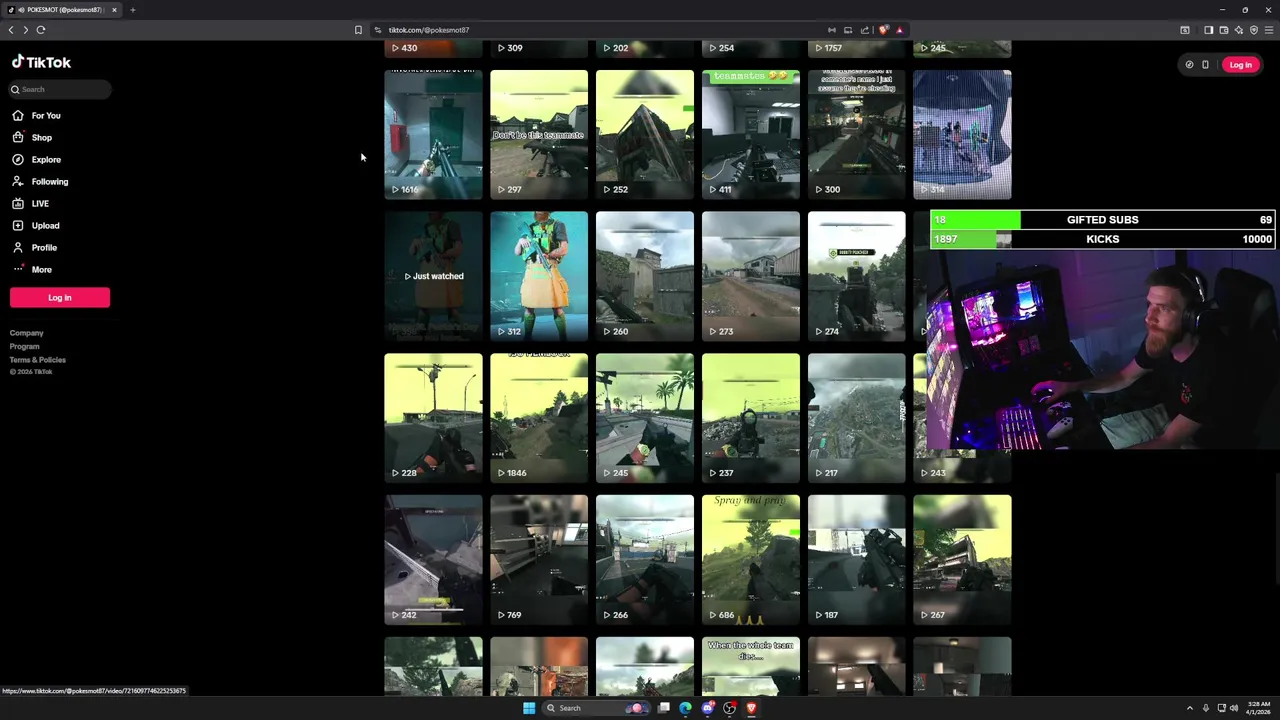Viewport: 1280px width, 720px height.
Task: Open Task View in the taskbar
Action: click(663, 708)
